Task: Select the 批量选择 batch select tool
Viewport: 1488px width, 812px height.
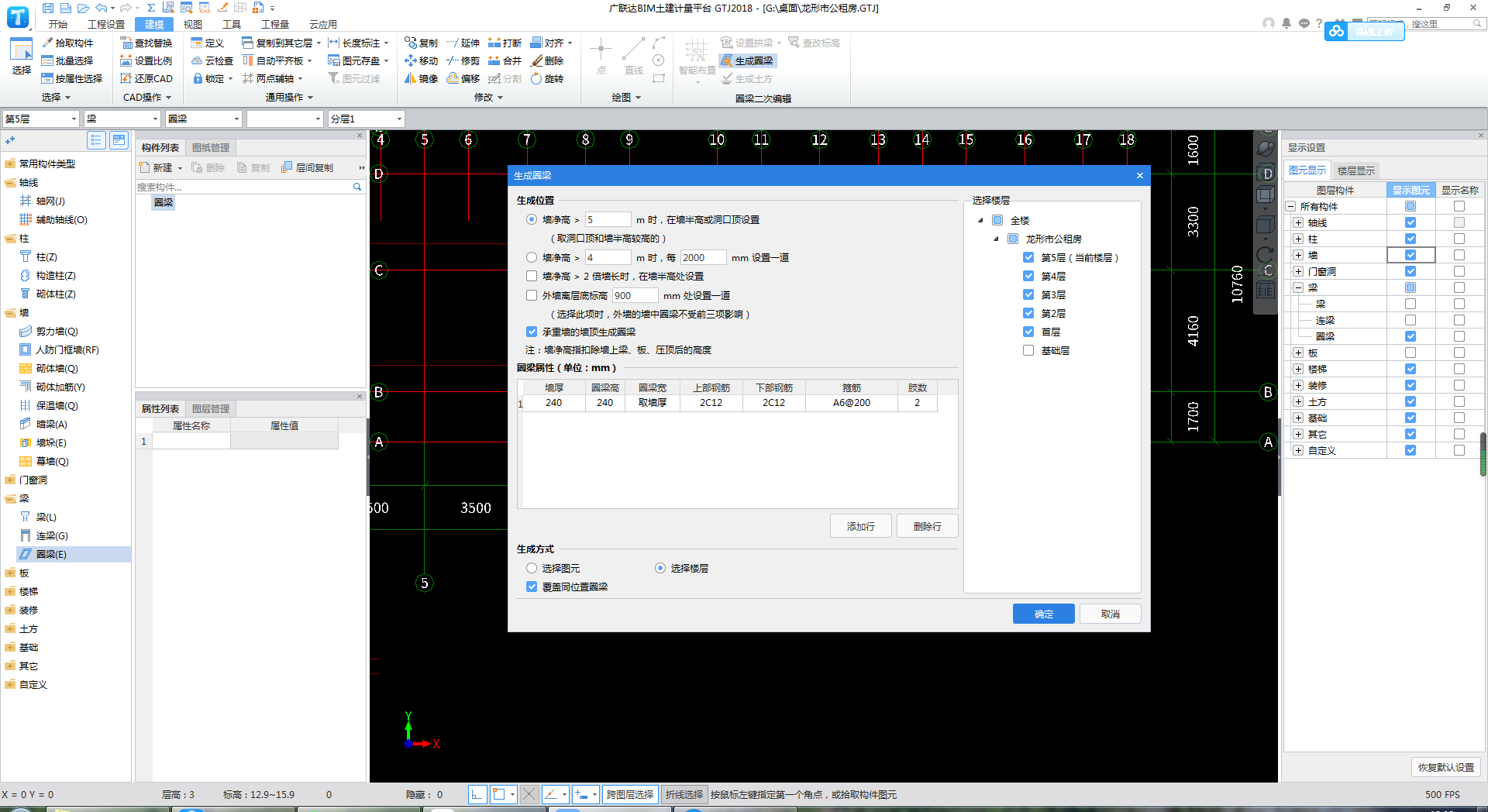Action: click(67, 60)
